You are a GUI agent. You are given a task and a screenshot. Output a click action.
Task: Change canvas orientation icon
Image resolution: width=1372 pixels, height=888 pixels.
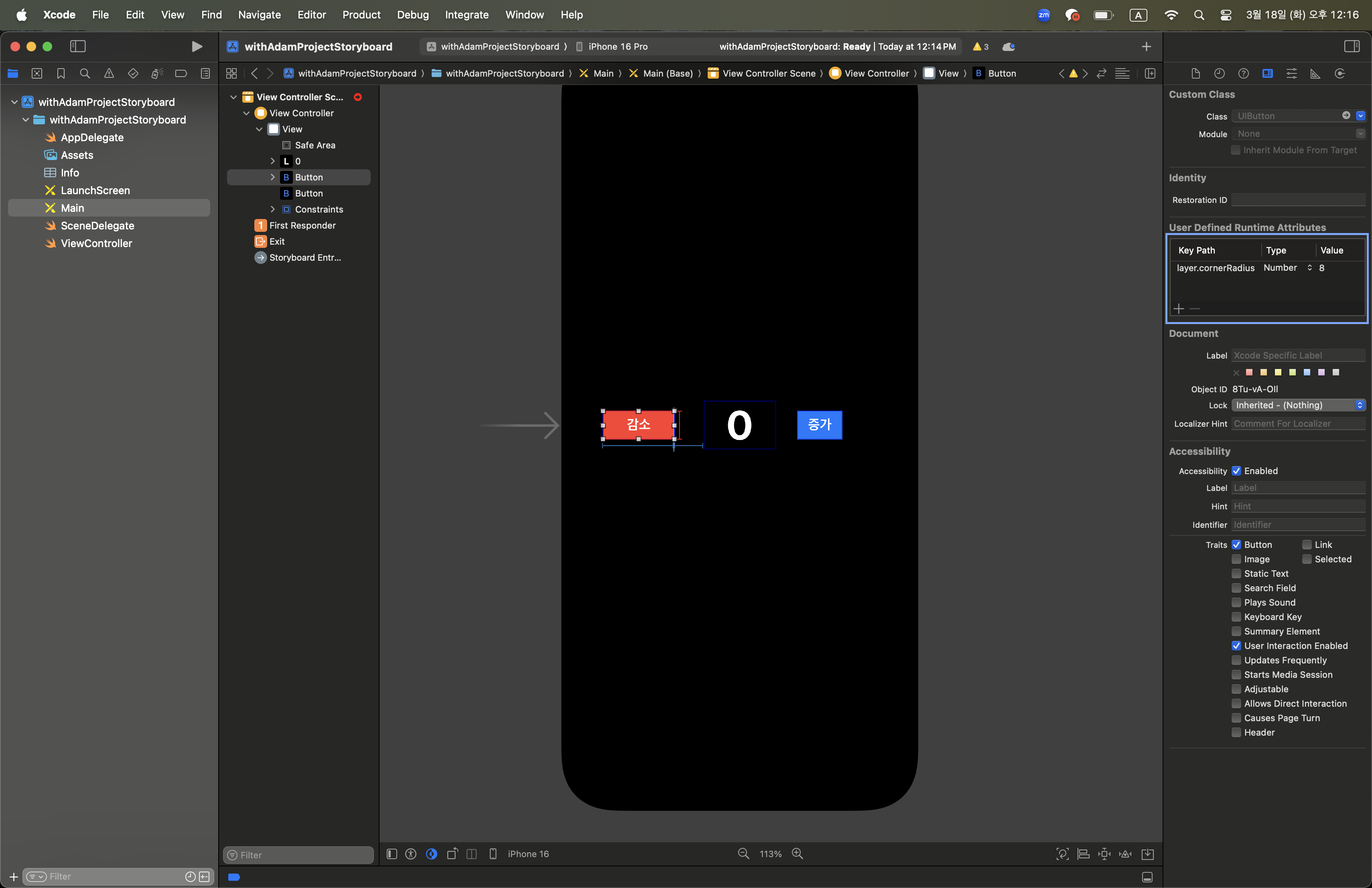coord(453,854)
